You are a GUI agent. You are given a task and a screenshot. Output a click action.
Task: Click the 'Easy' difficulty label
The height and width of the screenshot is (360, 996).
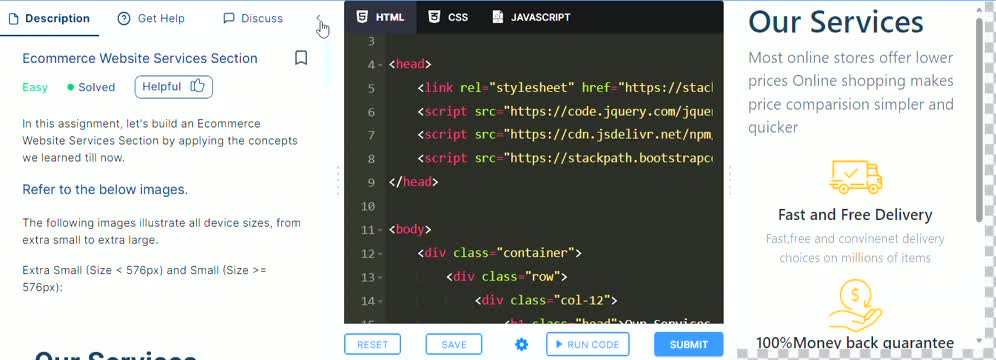[x=35, y=87]
